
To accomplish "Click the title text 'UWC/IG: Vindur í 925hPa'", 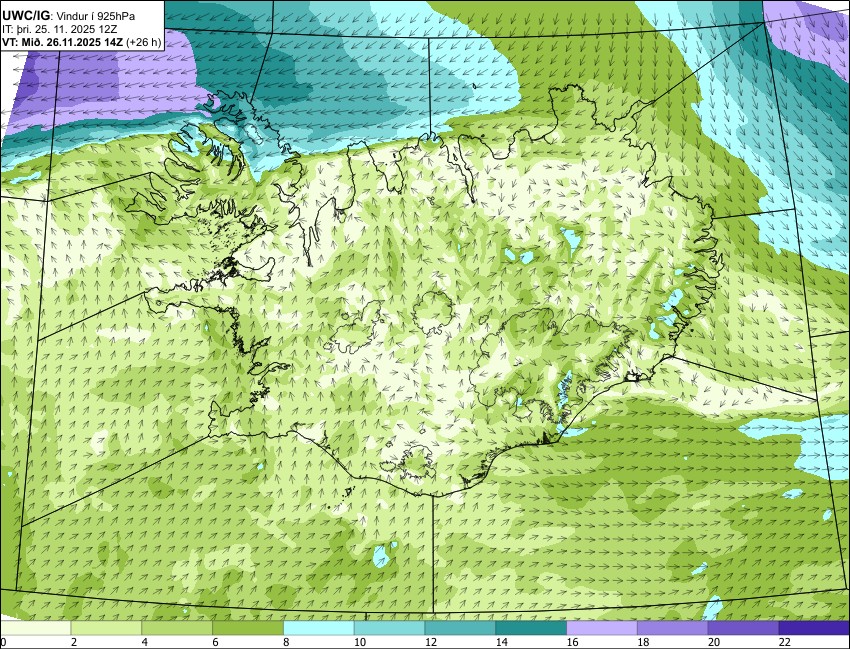I will click(x=69, y=16).
